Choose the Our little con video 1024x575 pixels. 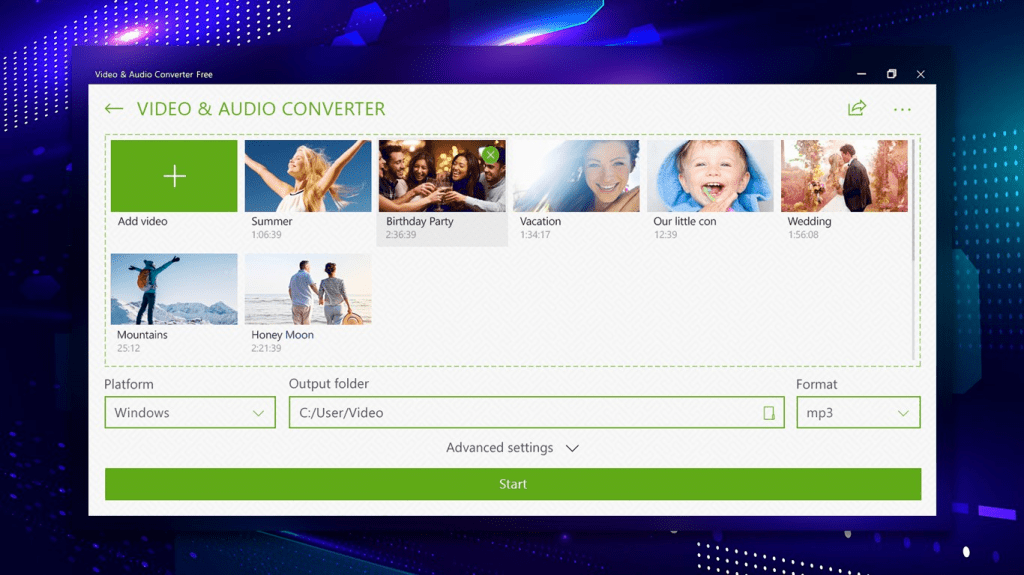click(710, 176)
